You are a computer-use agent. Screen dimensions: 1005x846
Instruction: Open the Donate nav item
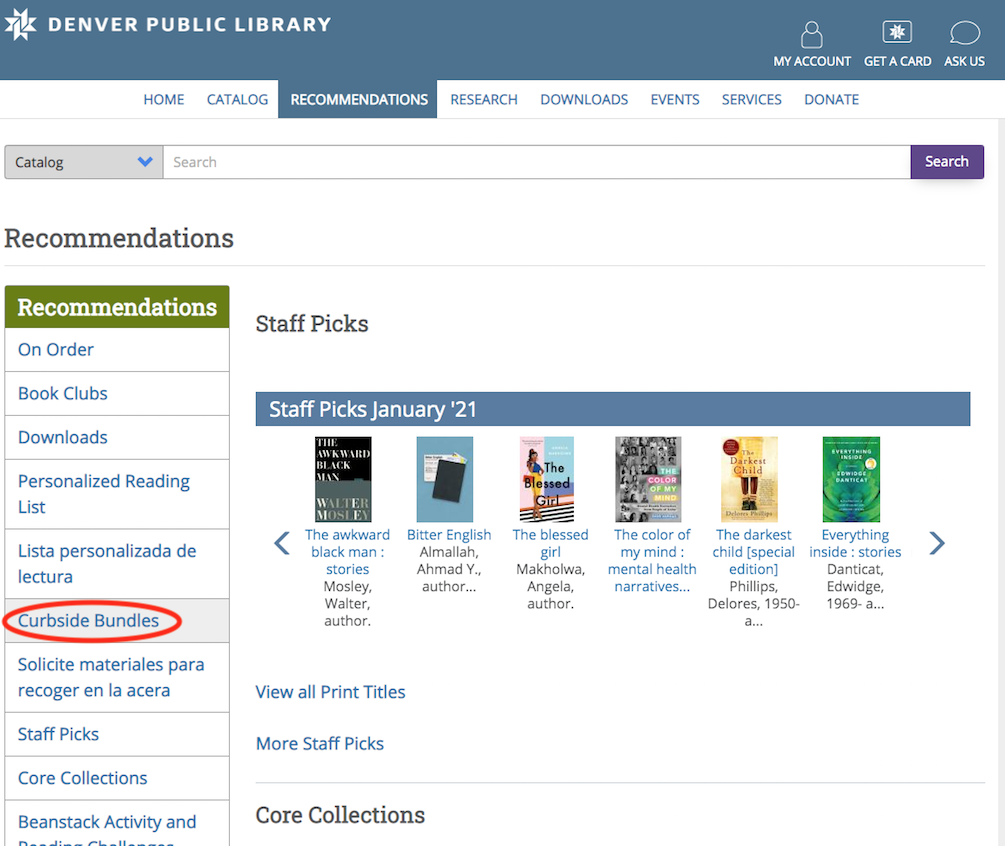pos(831,99)
